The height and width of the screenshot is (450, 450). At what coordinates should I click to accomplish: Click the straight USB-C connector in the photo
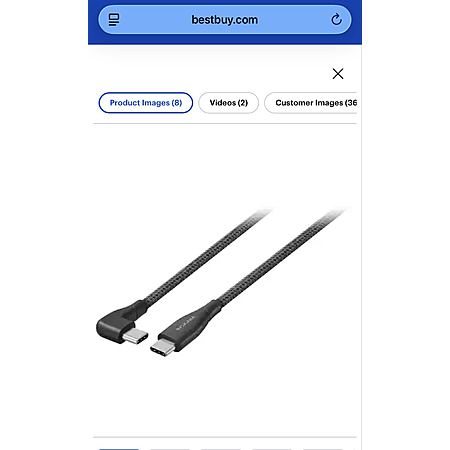click(185, 329)
